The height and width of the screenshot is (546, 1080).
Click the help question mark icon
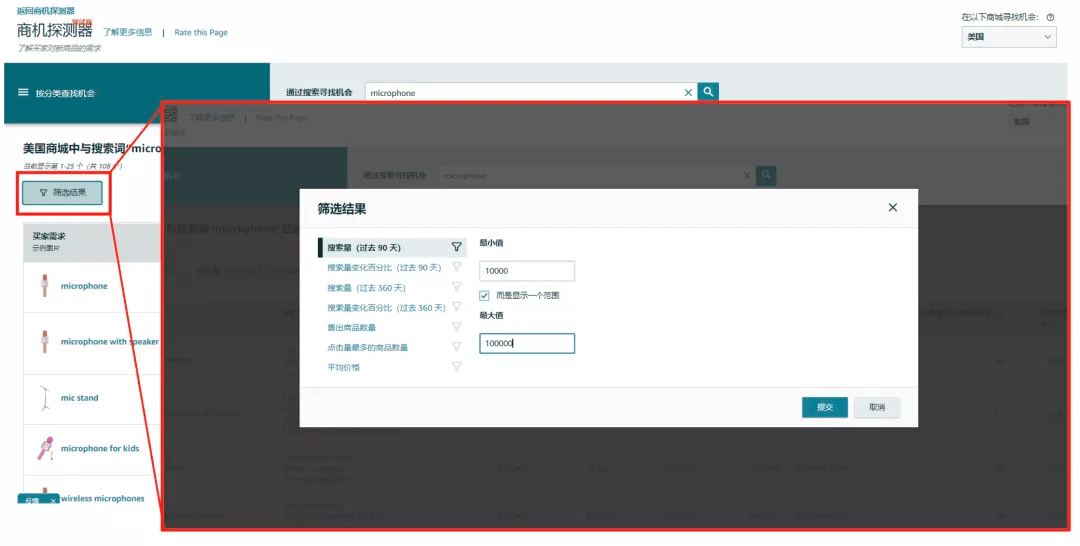pyautogui.click(x=1050, y=17)
